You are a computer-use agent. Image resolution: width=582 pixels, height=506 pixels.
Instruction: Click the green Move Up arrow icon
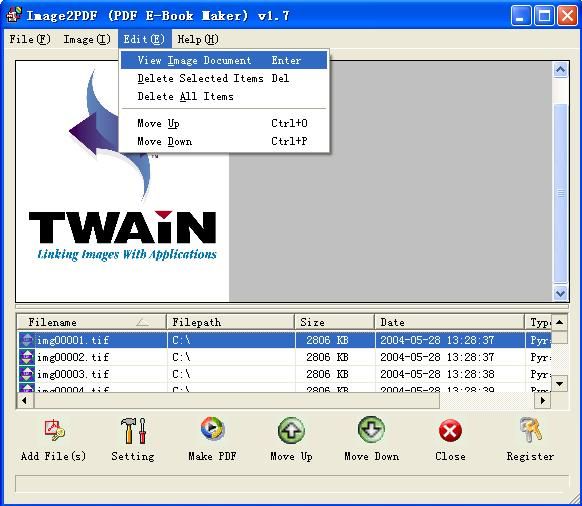pos(291,430)
